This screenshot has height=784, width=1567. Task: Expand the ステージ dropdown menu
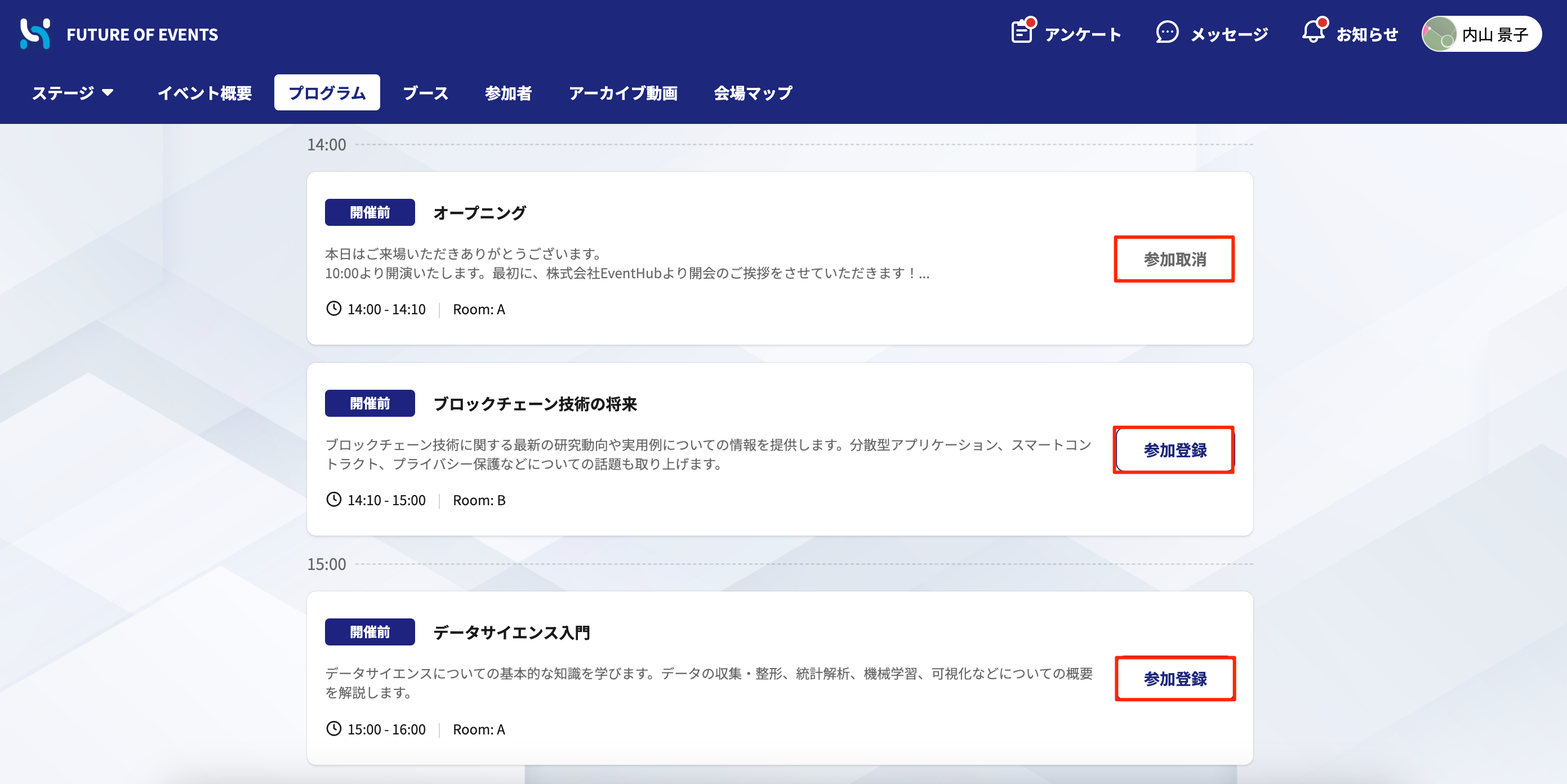click(73, 92)
